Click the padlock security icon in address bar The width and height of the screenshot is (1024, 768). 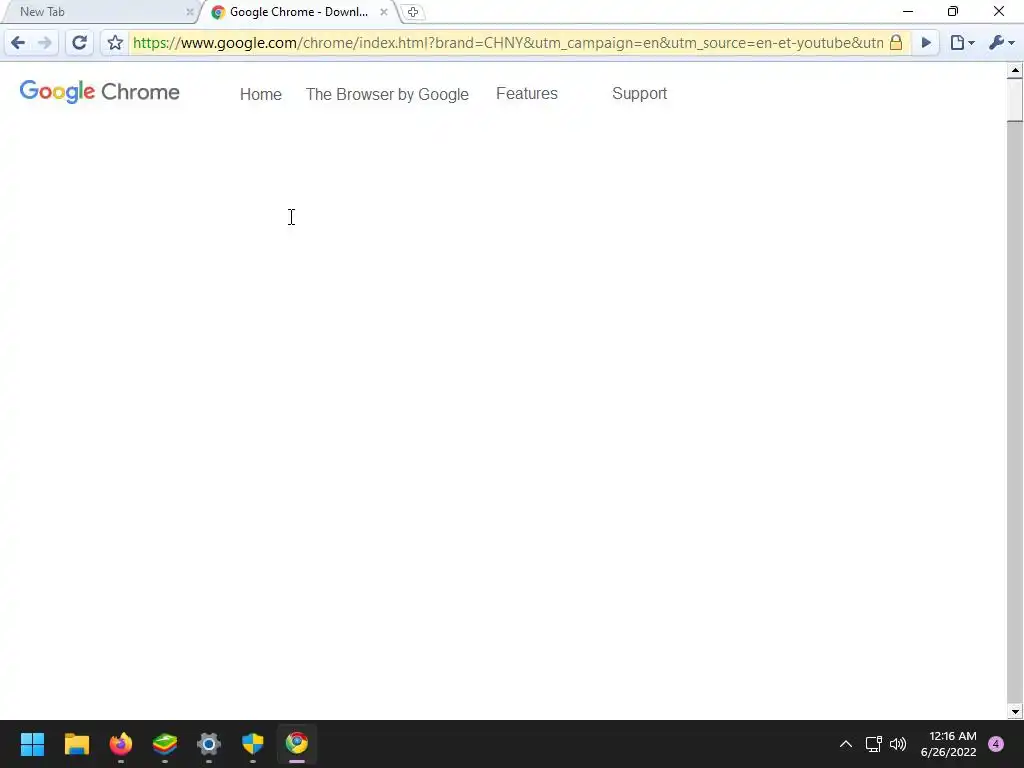click(x=896, y=43)
